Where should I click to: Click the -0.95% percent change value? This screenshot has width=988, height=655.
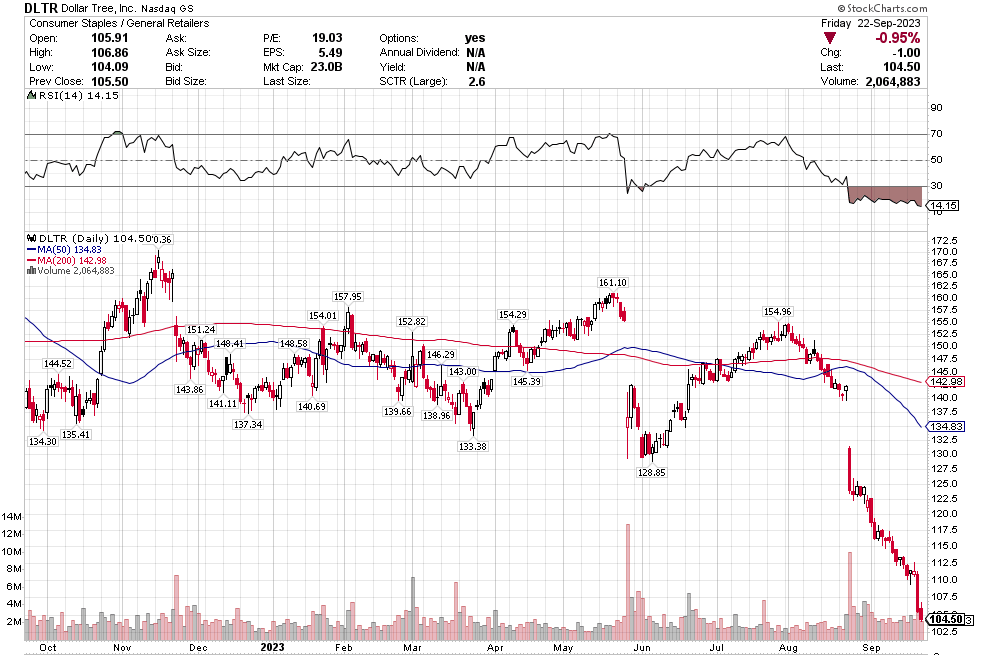tap(897, 38)
